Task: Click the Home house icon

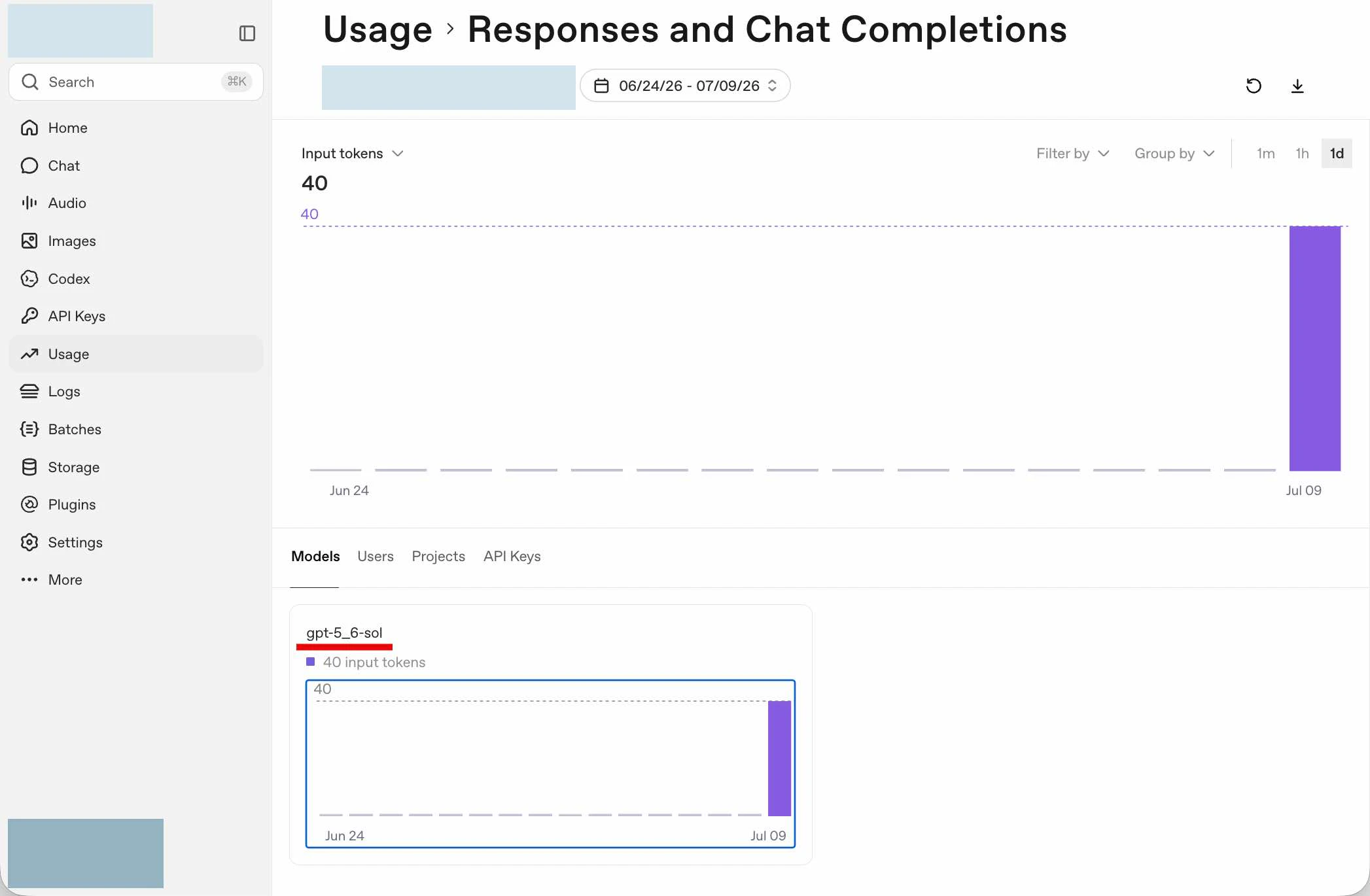Action: [x=29, y=128]
